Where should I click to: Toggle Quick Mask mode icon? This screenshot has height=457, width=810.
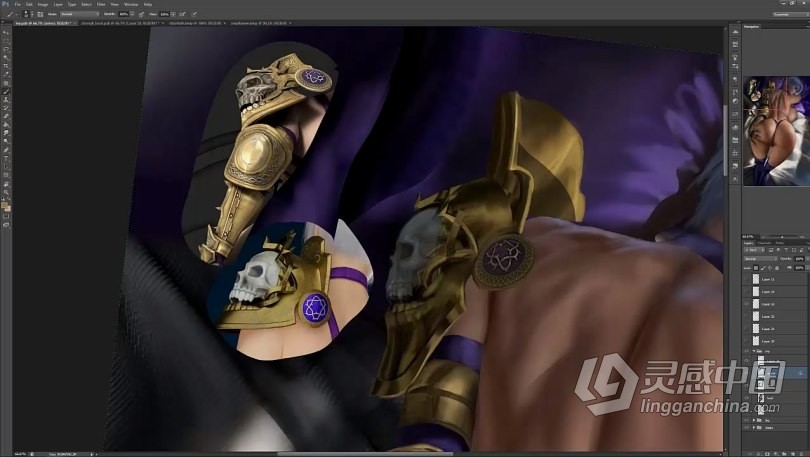(6, 218)
